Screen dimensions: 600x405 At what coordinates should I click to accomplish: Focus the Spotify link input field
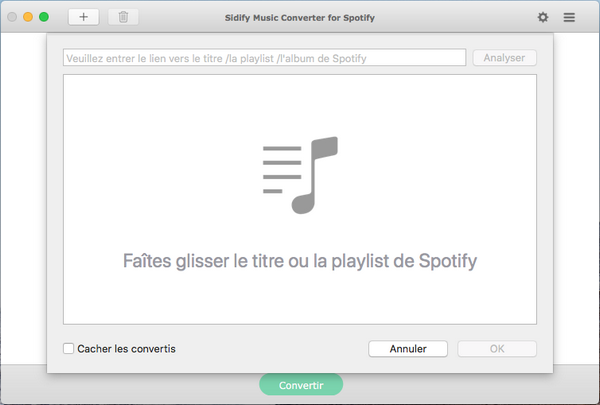coord(264,58)
